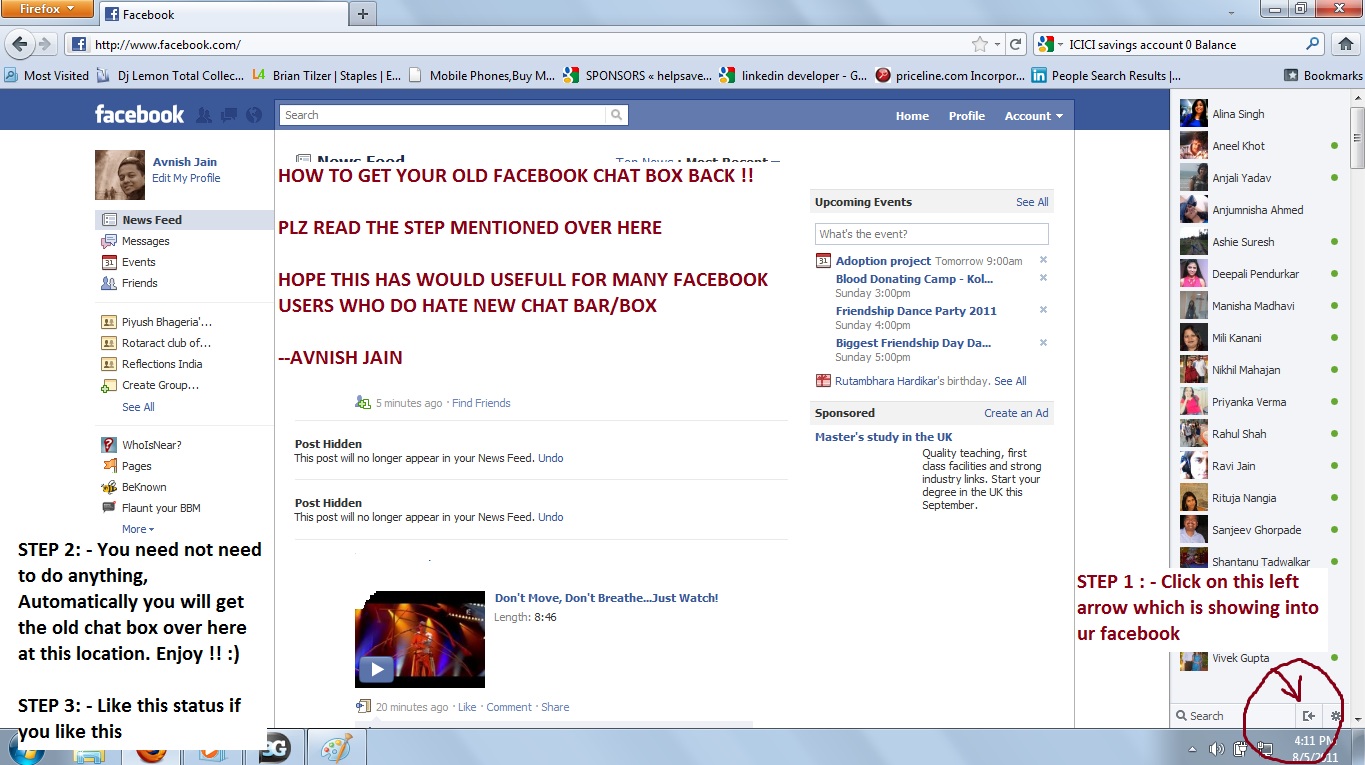This screenshot has width=1365, height=765.
Task: Expand More in the left sidebar
Action: 137,529
